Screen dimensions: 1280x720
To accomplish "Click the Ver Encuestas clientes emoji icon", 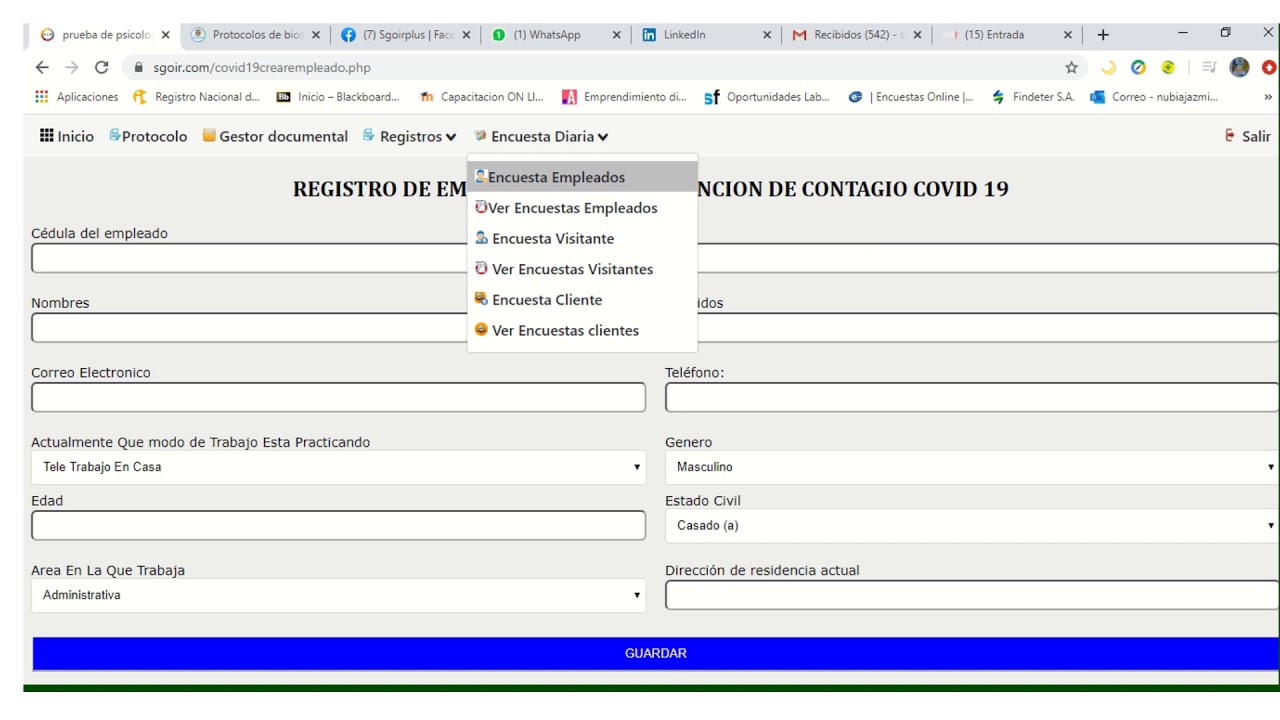I will (481, 330).
